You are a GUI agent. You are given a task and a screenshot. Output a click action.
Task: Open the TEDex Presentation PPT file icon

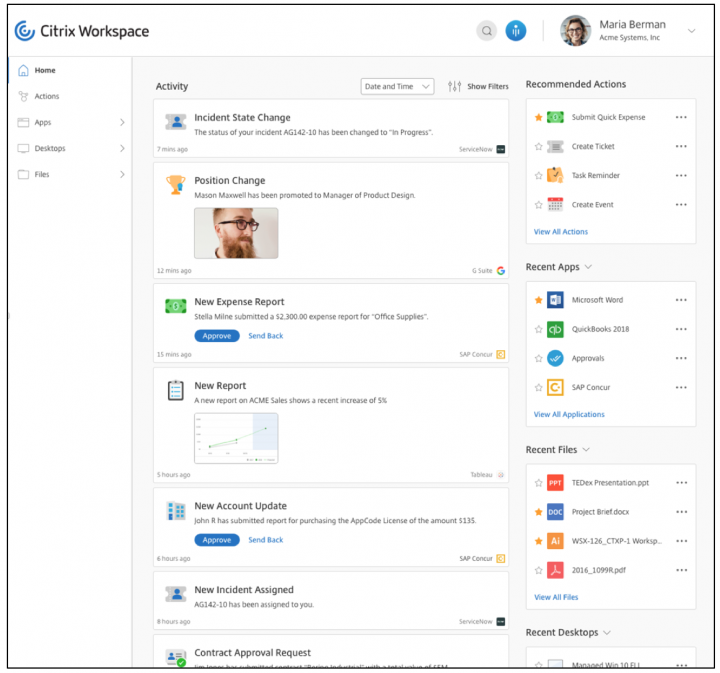tap(555, 483)
